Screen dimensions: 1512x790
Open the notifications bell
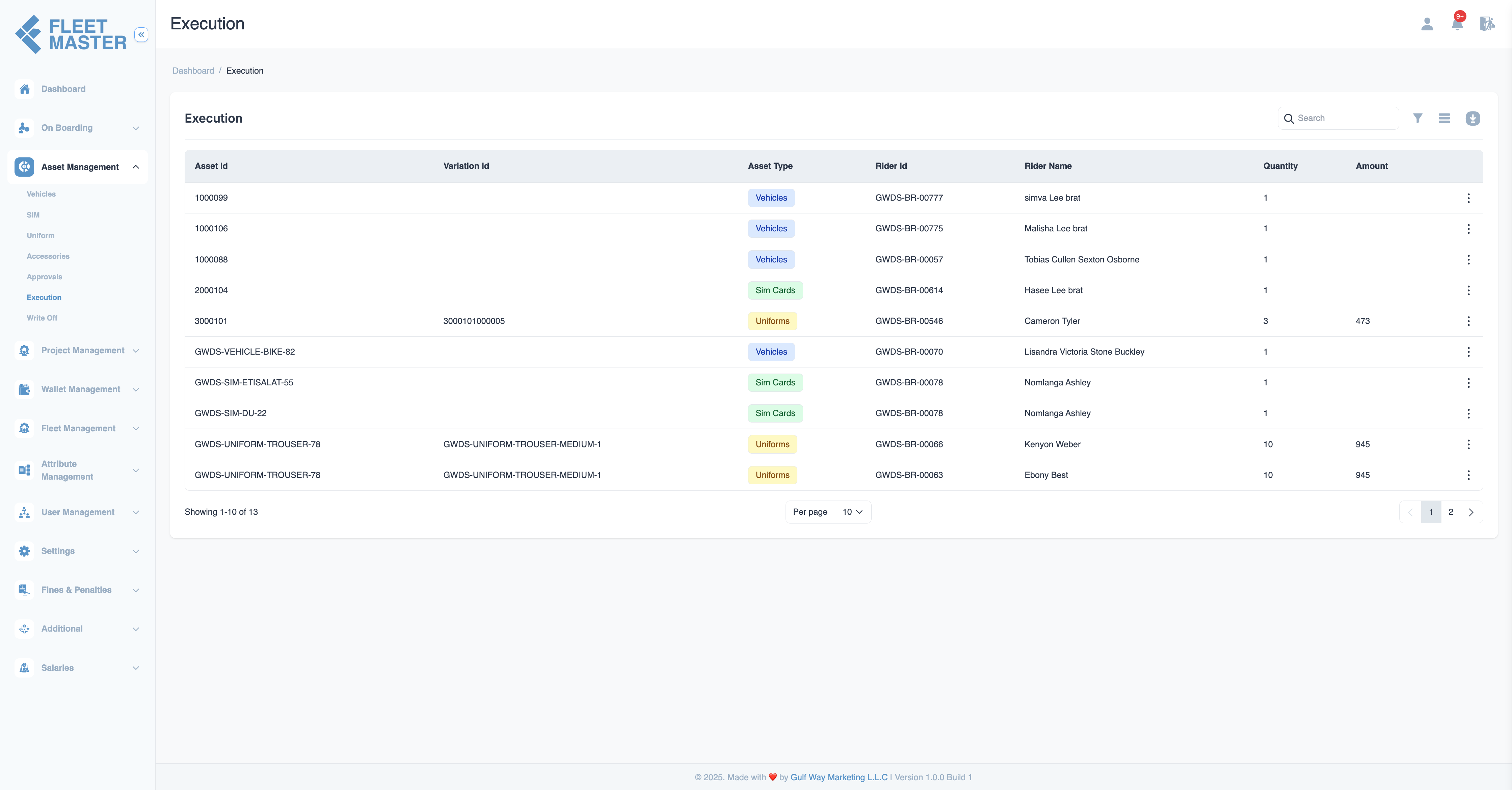(1457, 24)
